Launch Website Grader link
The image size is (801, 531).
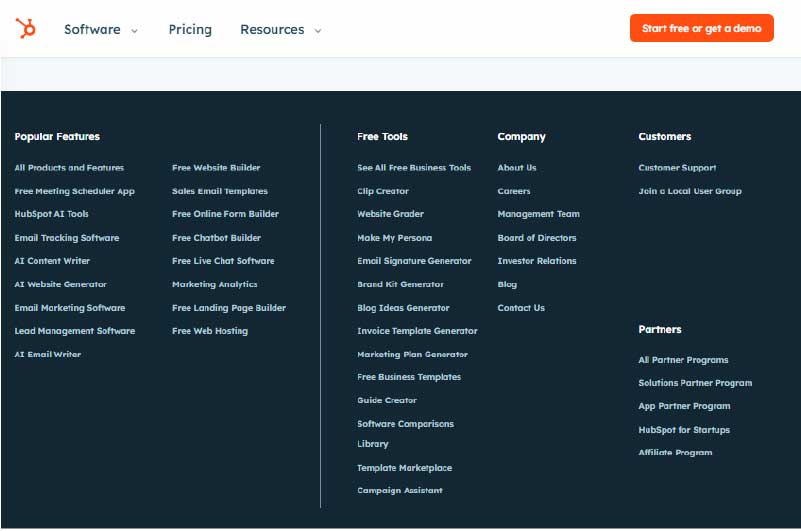pyautogui.click(x=390, y=214)
